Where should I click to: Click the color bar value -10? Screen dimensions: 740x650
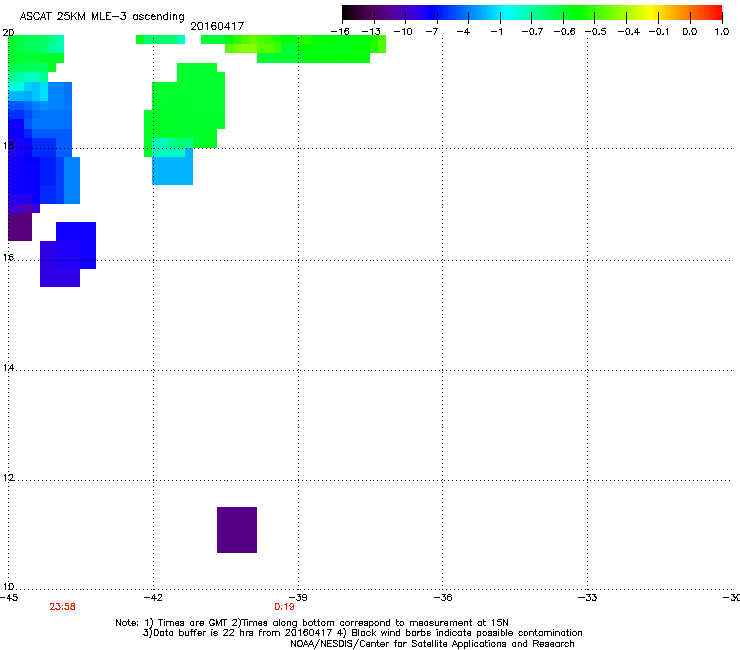coord(403,32)
